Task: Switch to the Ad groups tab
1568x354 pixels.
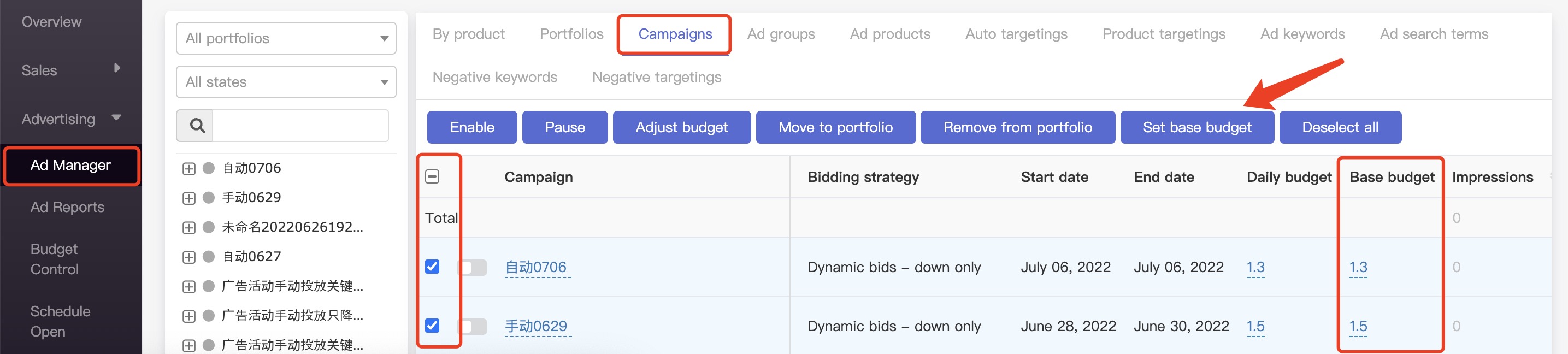Action: click(x=781, y=34)
